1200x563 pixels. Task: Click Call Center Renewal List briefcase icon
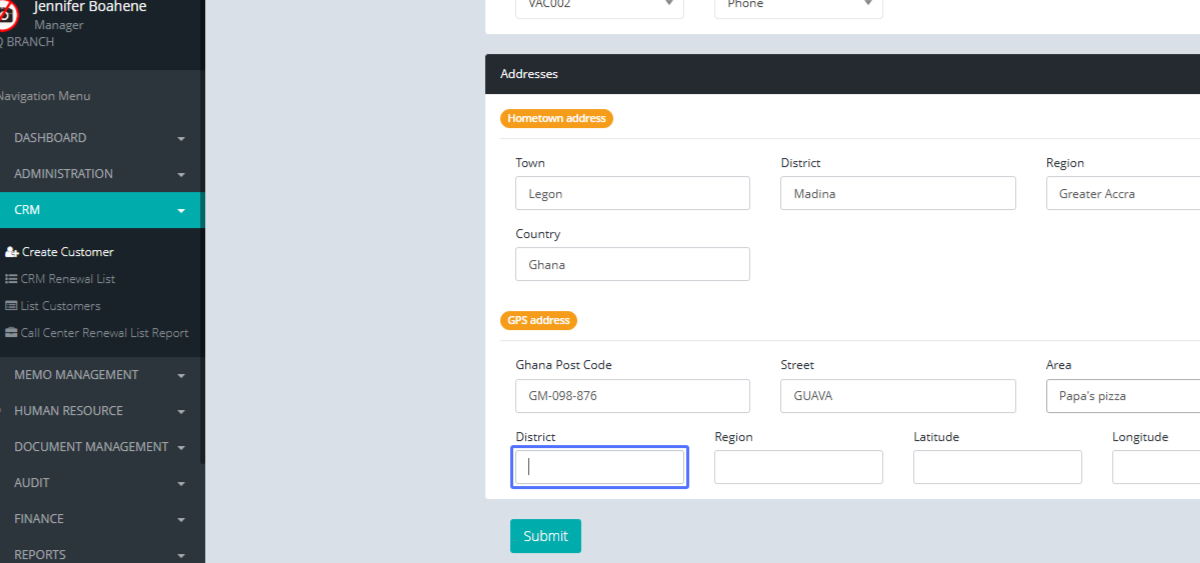(11, 333)
